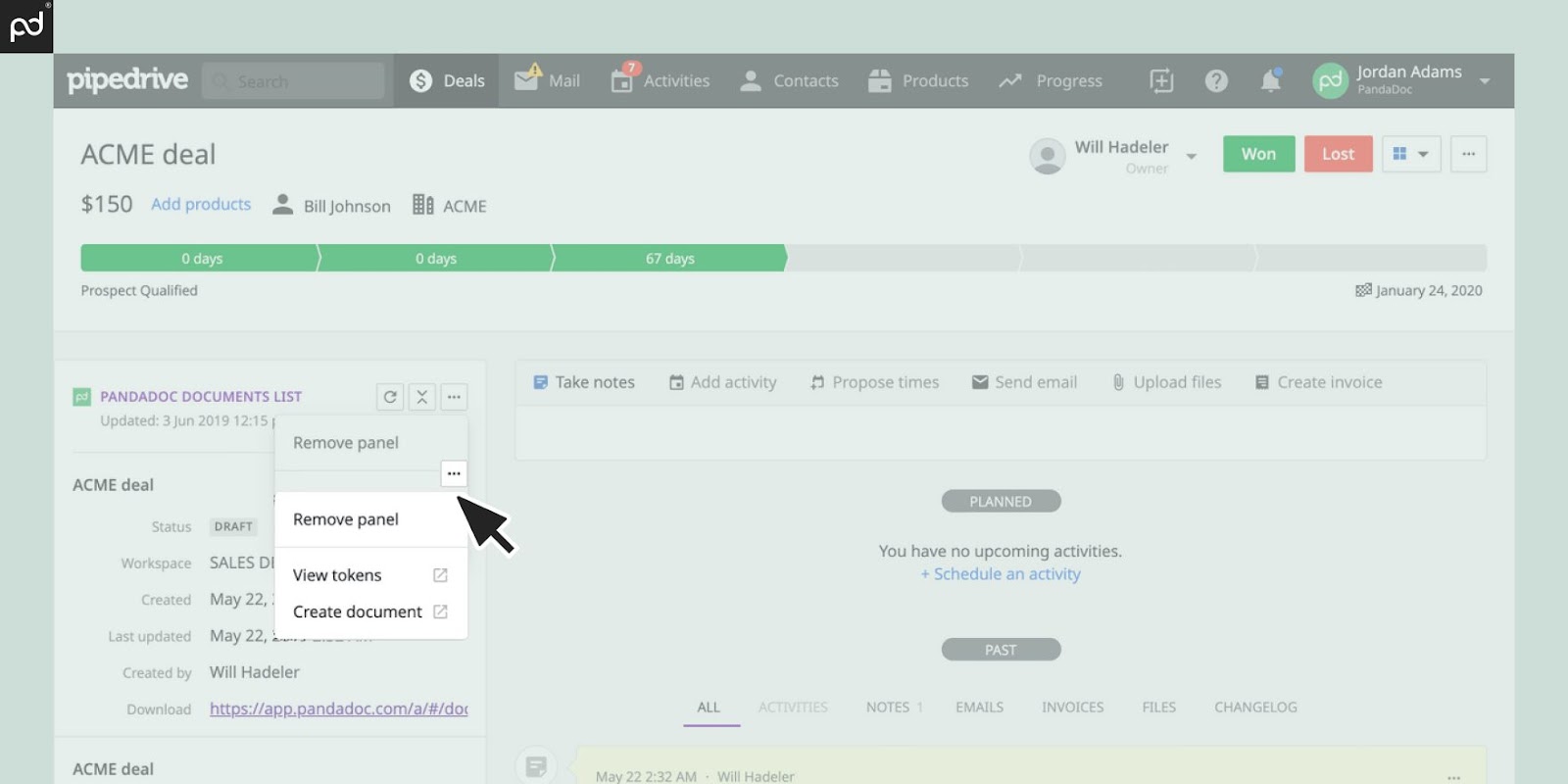The image size is (1568, 784).
Task: Click the Will Hadeler owner avatar
Action: point(1048,156)
